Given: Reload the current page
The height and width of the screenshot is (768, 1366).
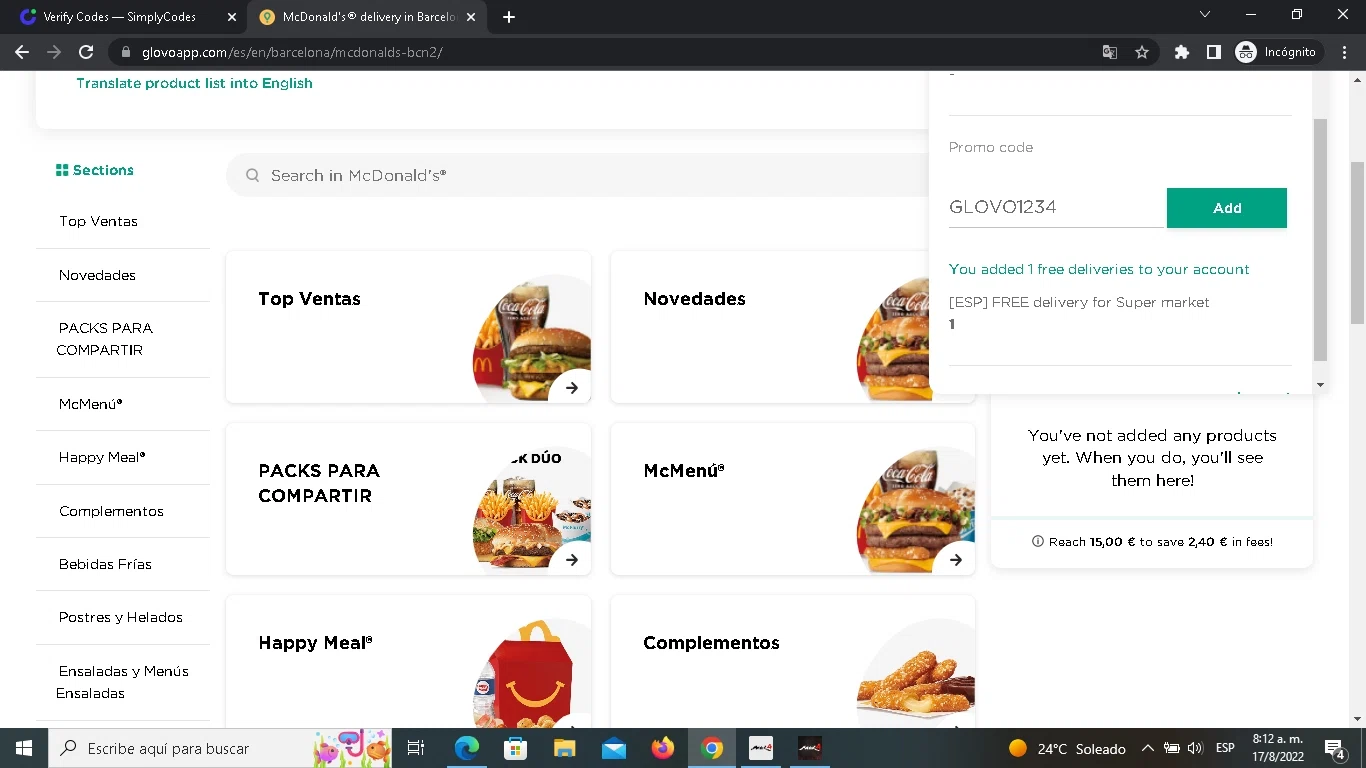Looking at the screenshot, I should [x=86, y=52].
